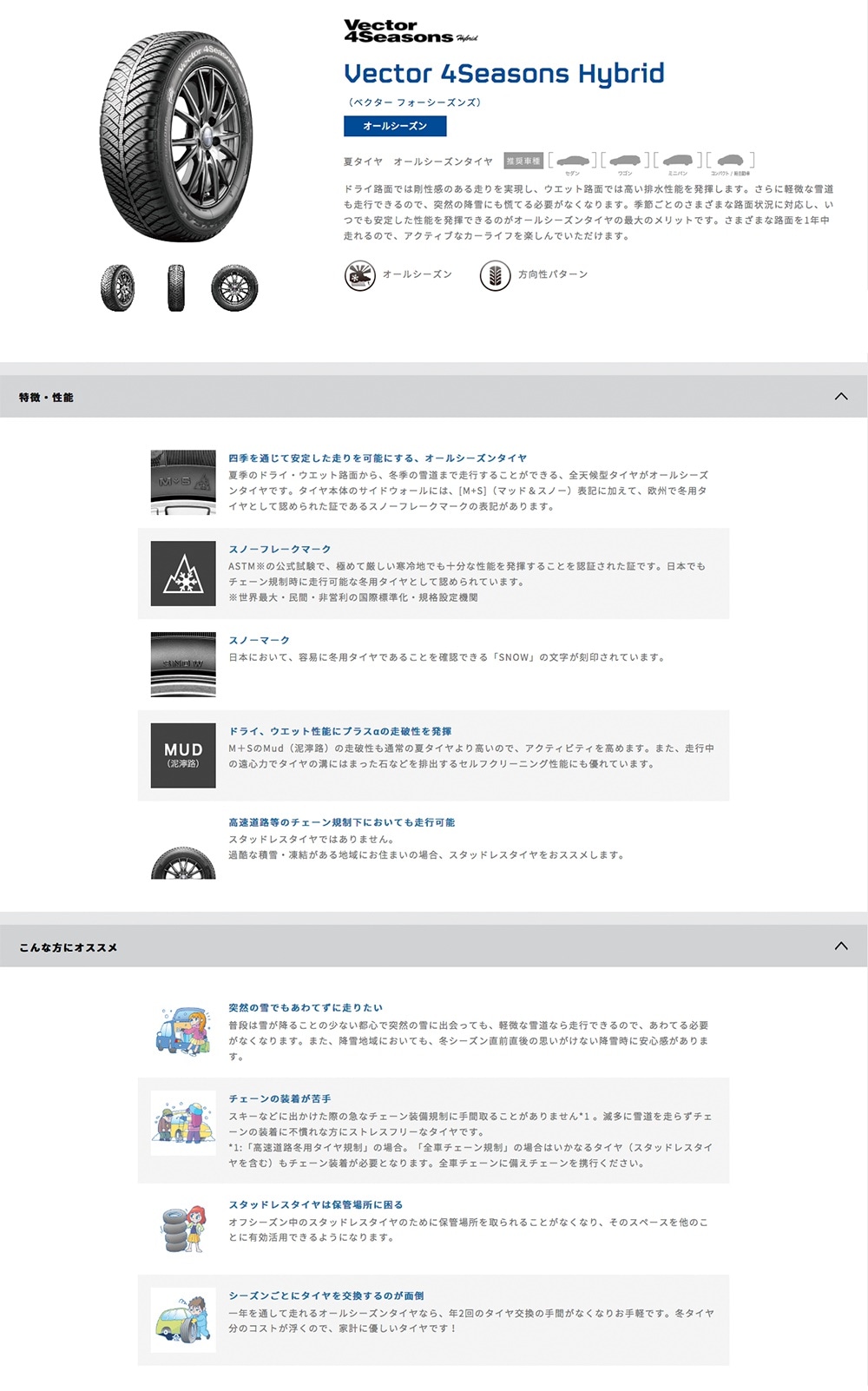Click the blue オールシーズン badge
The width and height of the screenshot is (868, 1391).
point(395,126)
